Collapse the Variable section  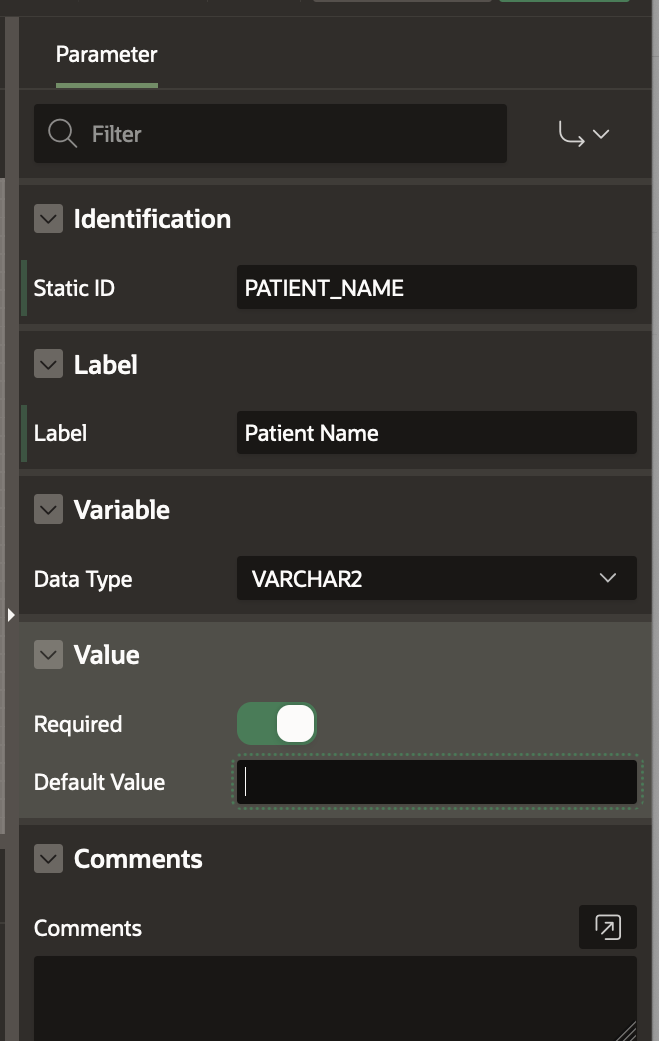[x=48, y=510]
